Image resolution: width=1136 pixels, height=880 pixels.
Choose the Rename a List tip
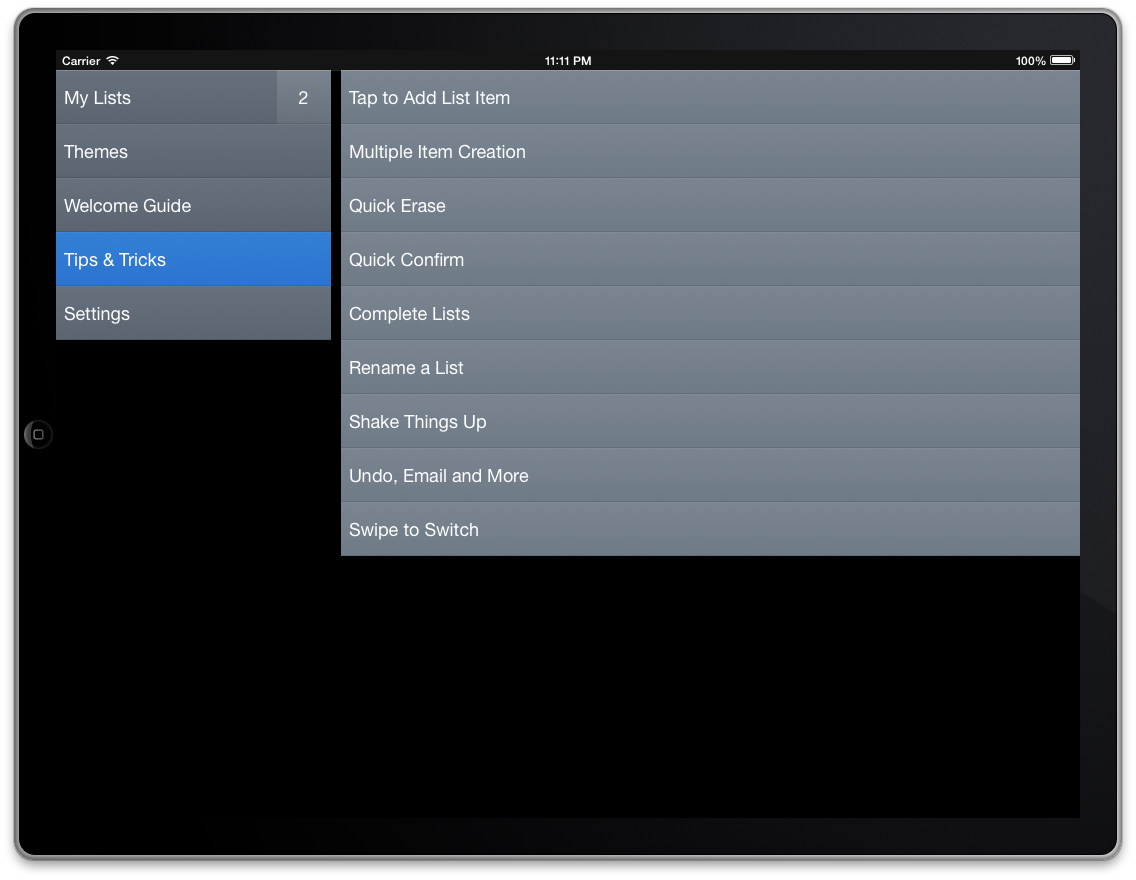click(710, 368)
